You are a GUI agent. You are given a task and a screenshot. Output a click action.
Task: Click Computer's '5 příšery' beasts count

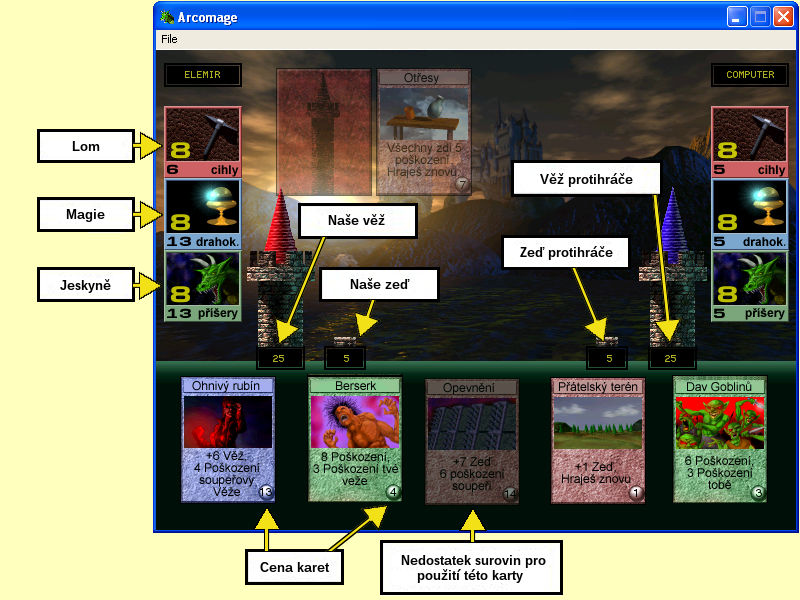click(749, 313)
